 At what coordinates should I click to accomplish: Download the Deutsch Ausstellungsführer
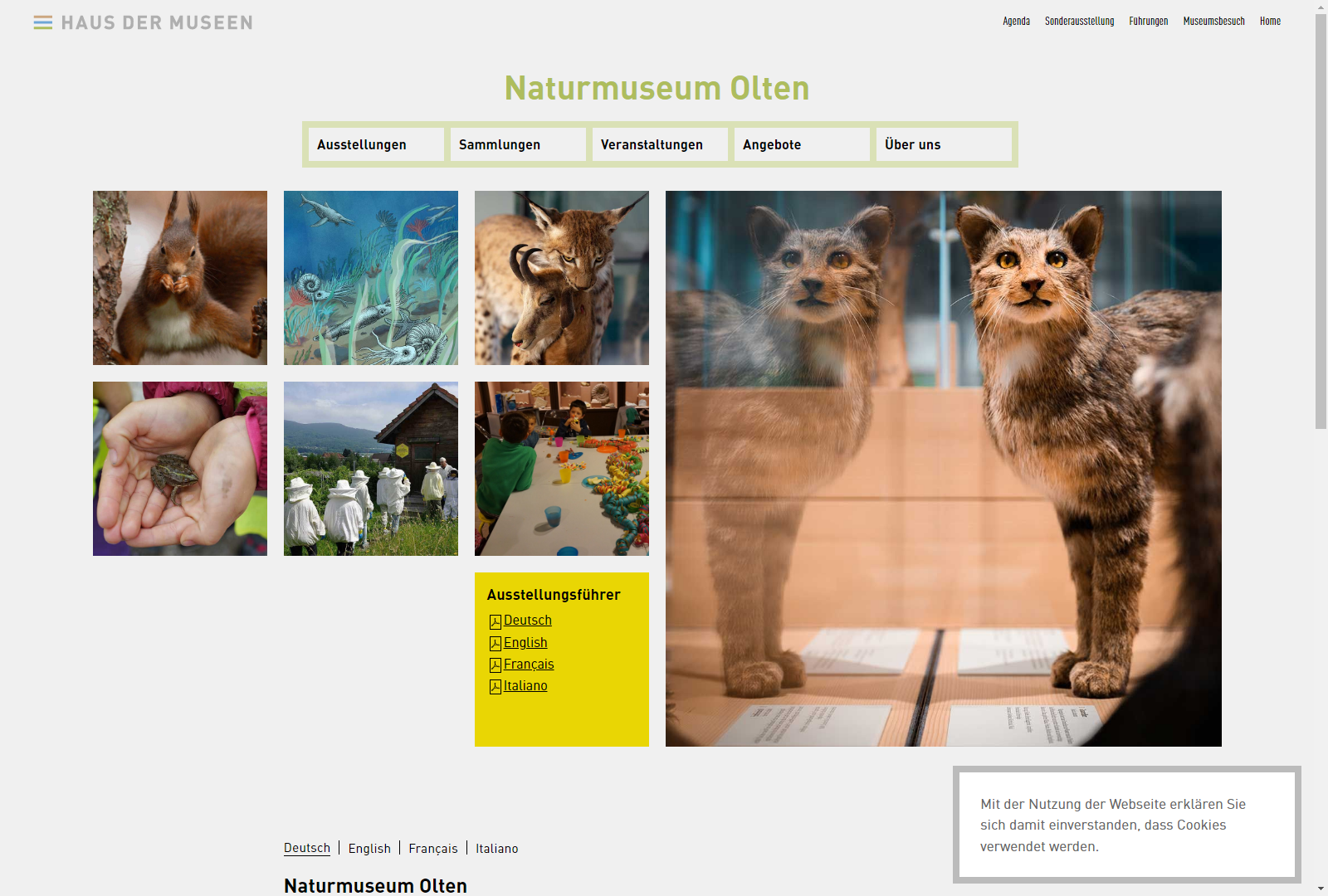click(x=528, y=621)
